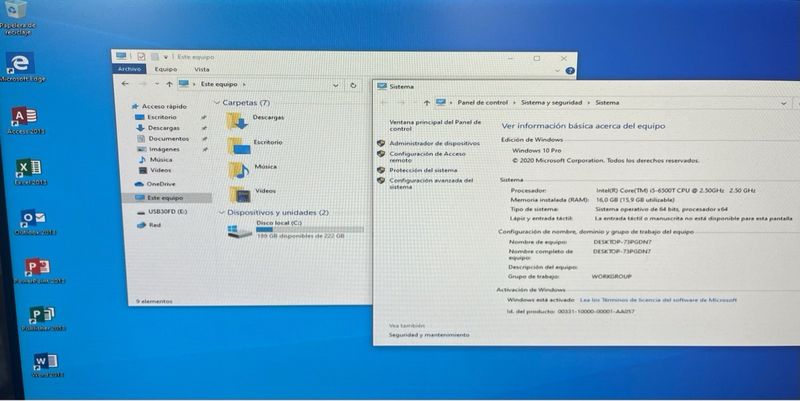This screenshot has width=800, height=401.
Task: Select Red in the navigation pane
Action: (x=149, y=224)
